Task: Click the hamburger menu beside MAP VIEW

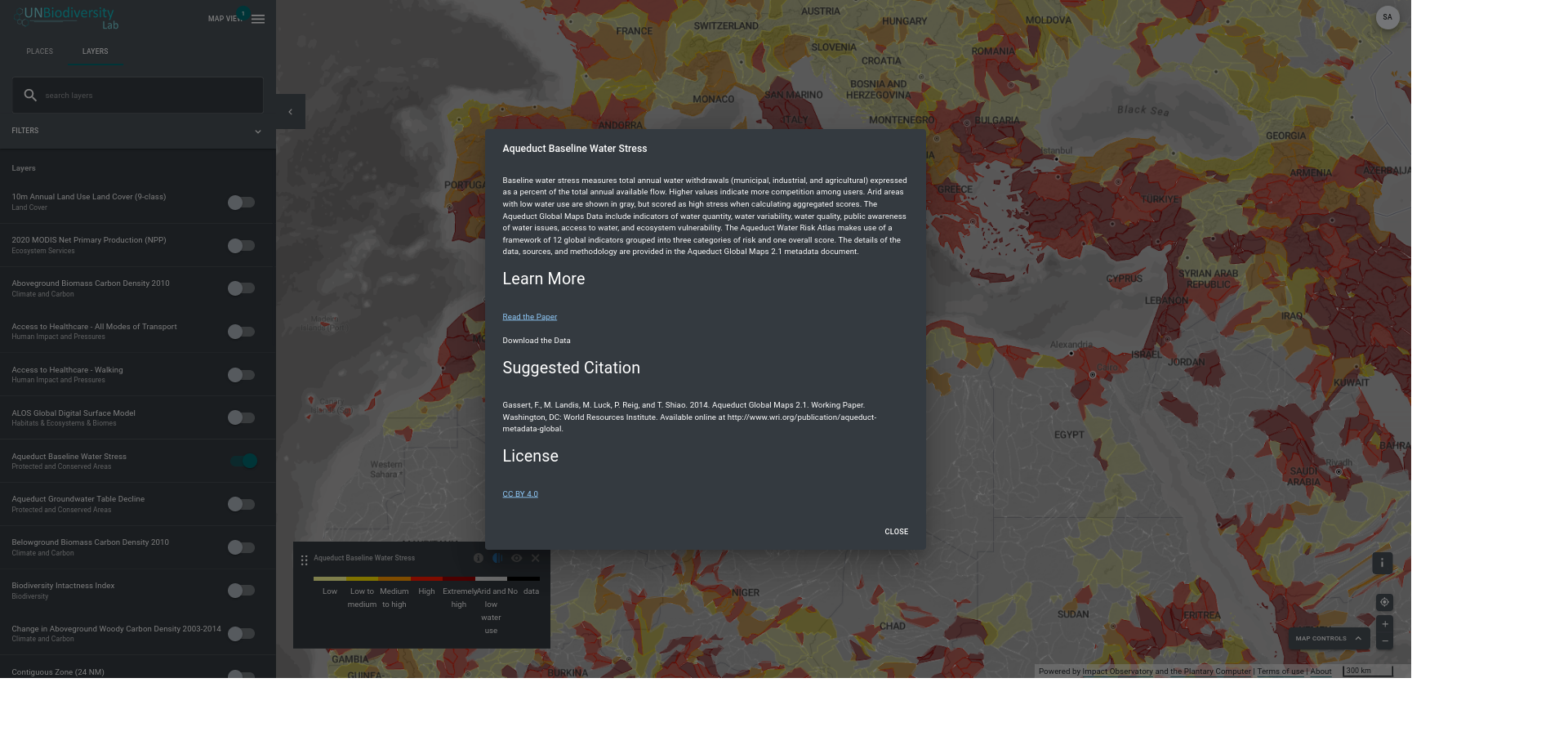Action: pos(258,19)
